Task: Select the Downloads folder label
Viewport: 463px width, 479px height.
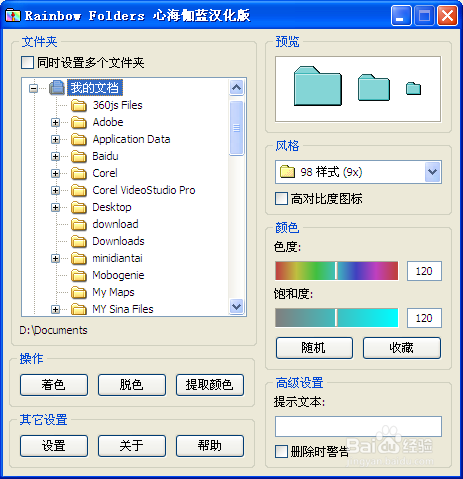Action: click(118, 241)
